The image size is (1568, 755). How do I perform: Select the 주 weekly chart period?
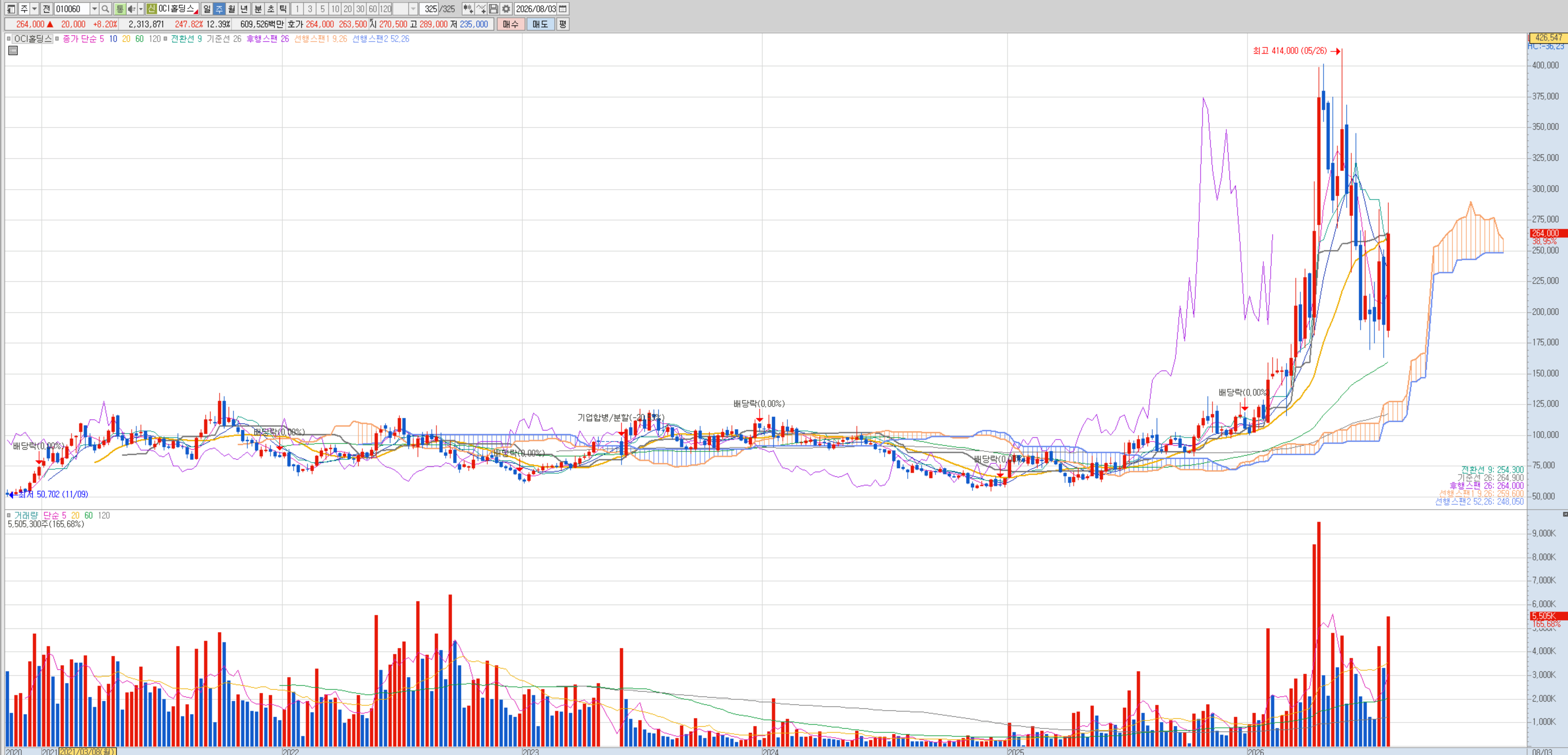tap(219, 8)
